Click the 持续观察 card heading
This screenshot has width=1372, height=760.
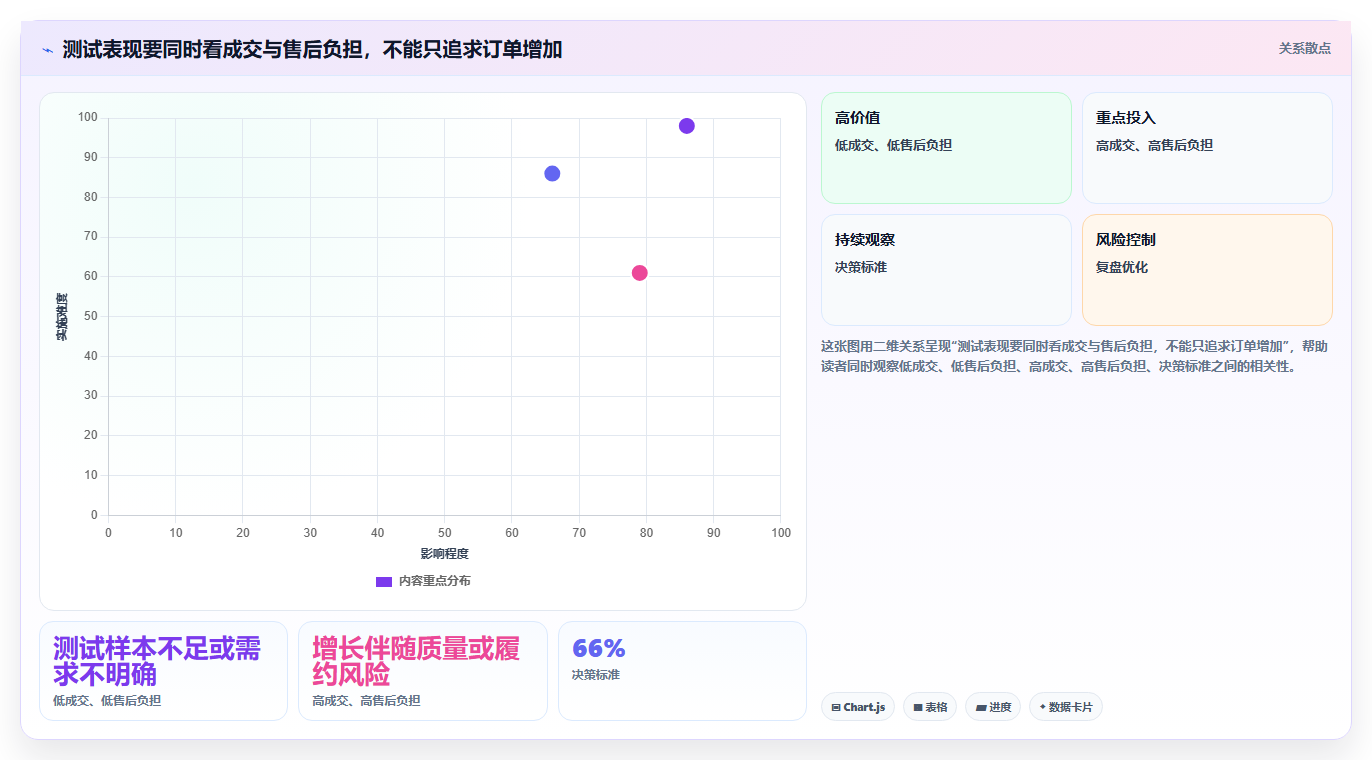coord(865,240)
